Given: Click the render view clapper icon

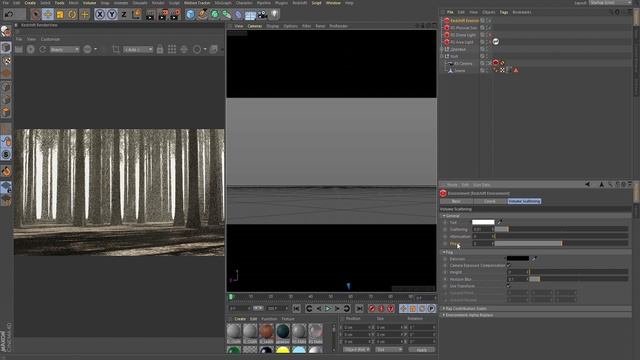Looking at the screenshot, I should click(150, 15).
